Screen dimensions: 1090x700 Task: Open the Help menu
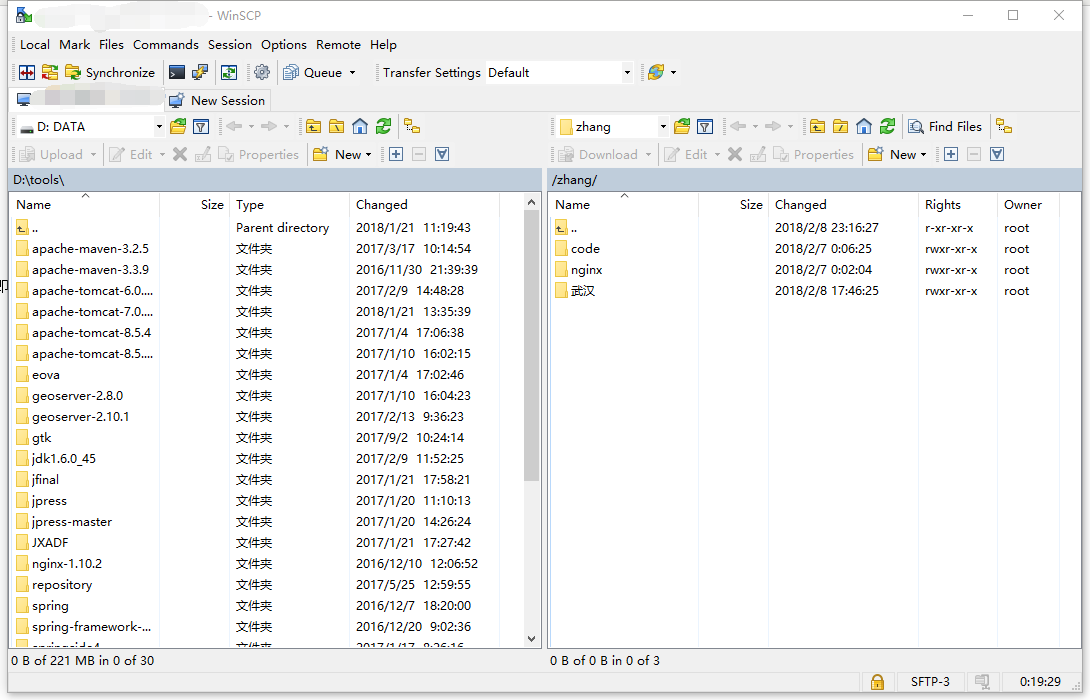(383, 44)
